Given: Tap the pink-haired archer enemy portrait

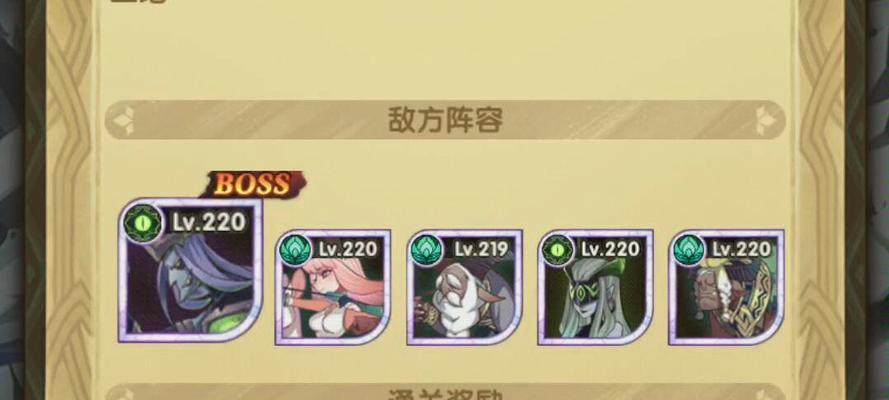Looking at the screenshot, I should click(333, 287).
